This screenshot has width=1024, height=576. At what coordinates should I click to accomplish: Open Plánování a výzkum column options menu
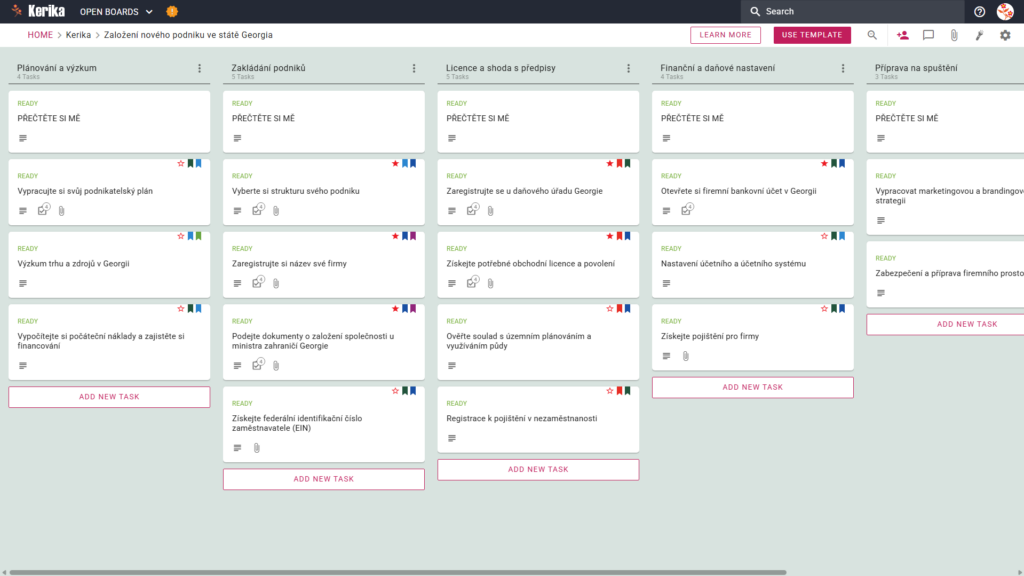[x=200, y=68]
